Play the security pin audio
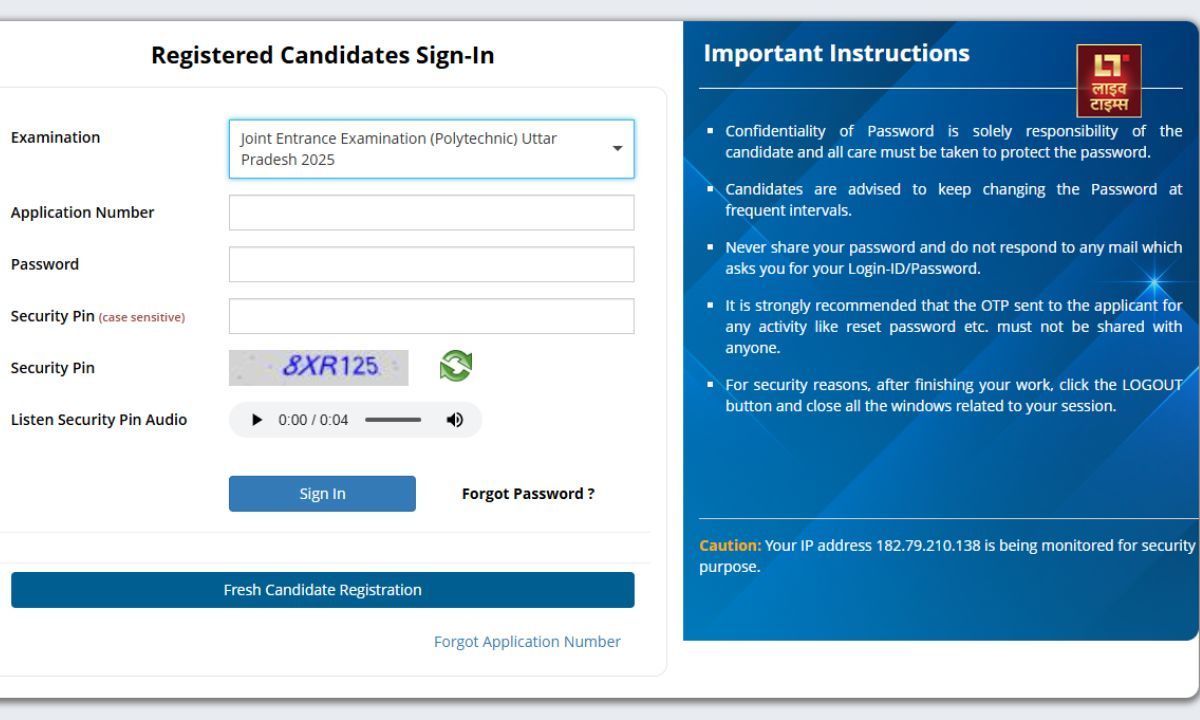The image size is (1200, 720). pos(257,420)
